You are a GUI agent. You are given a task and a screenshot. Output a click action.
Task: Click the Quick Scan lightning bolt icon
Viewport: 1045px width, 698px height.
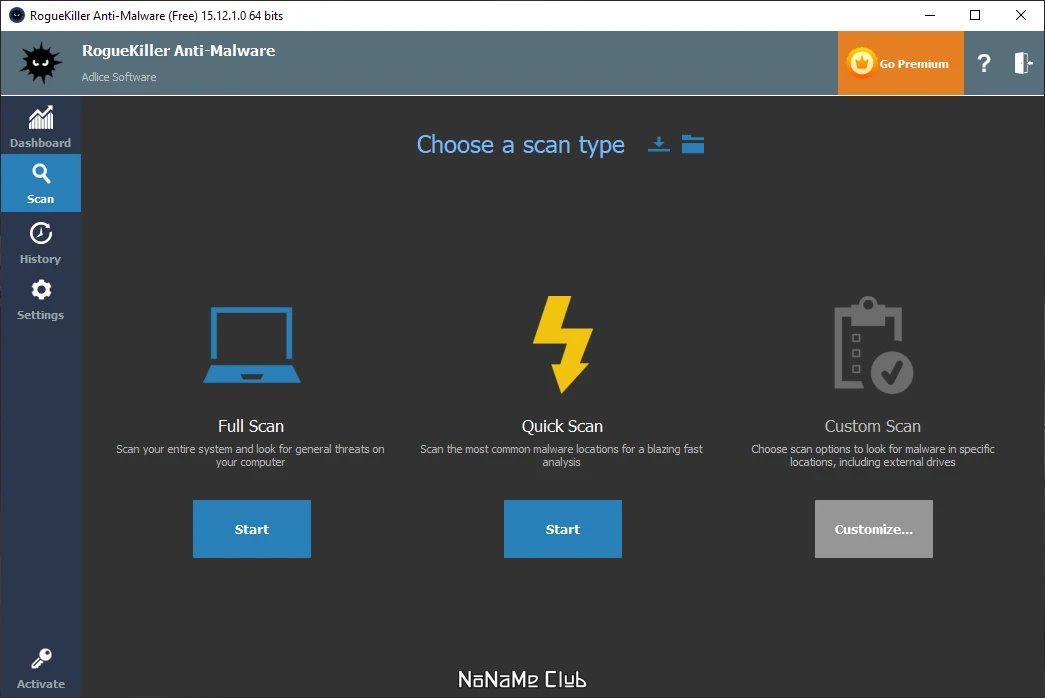pos(562,344)
